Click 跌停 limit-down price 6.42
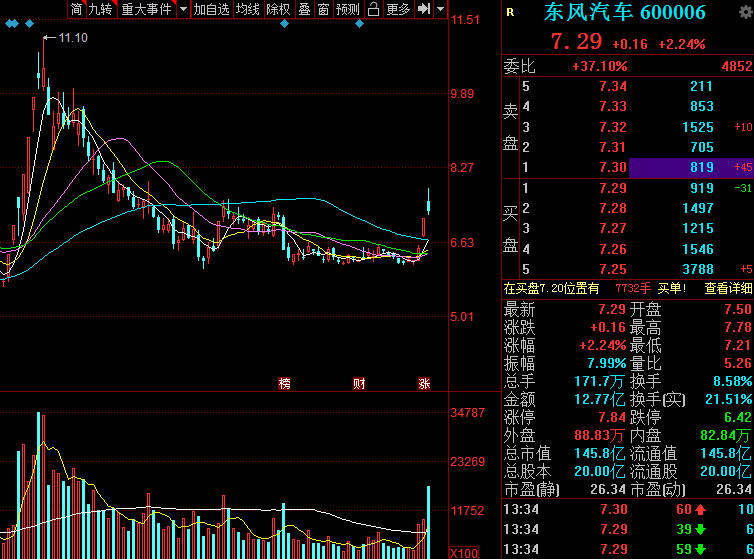 (737, 417)
